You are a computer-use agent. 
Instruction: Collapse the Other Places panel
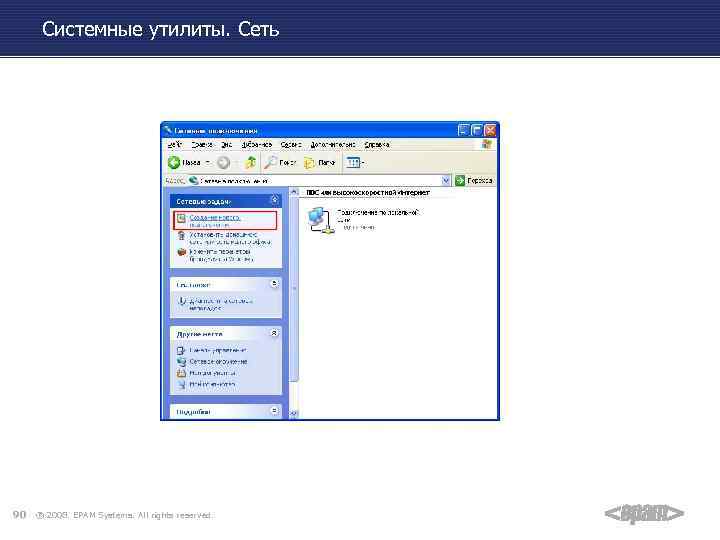click(274, 333)
